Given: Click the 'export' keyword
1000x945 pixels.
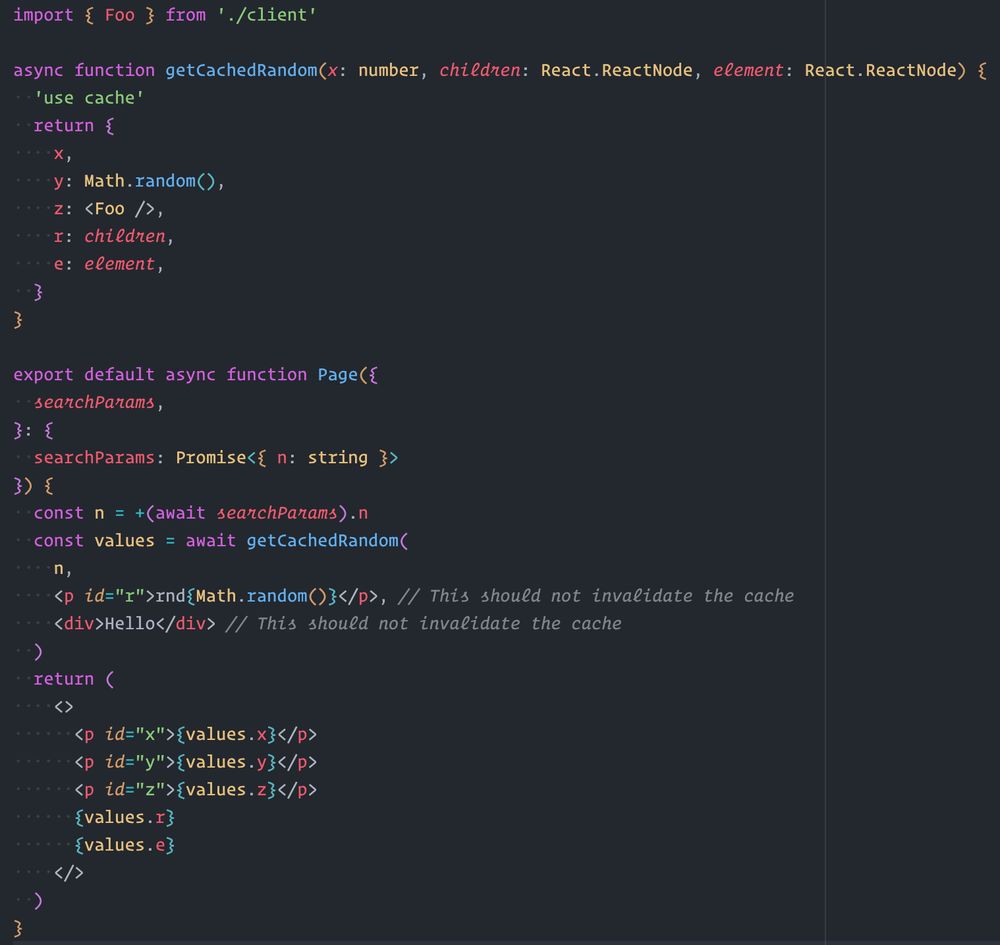Looking at the screenshot, I should point(43,375).
